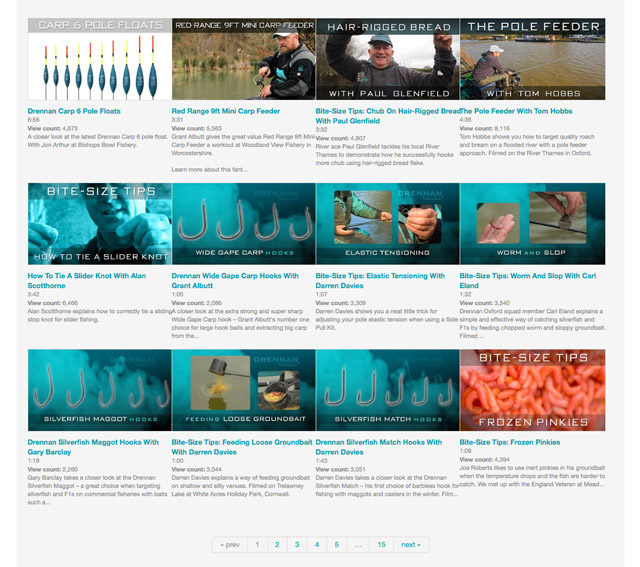This screenshot has width=640, height=567.
Task: Go to pagination page 2
Action: tap(277, 545)
